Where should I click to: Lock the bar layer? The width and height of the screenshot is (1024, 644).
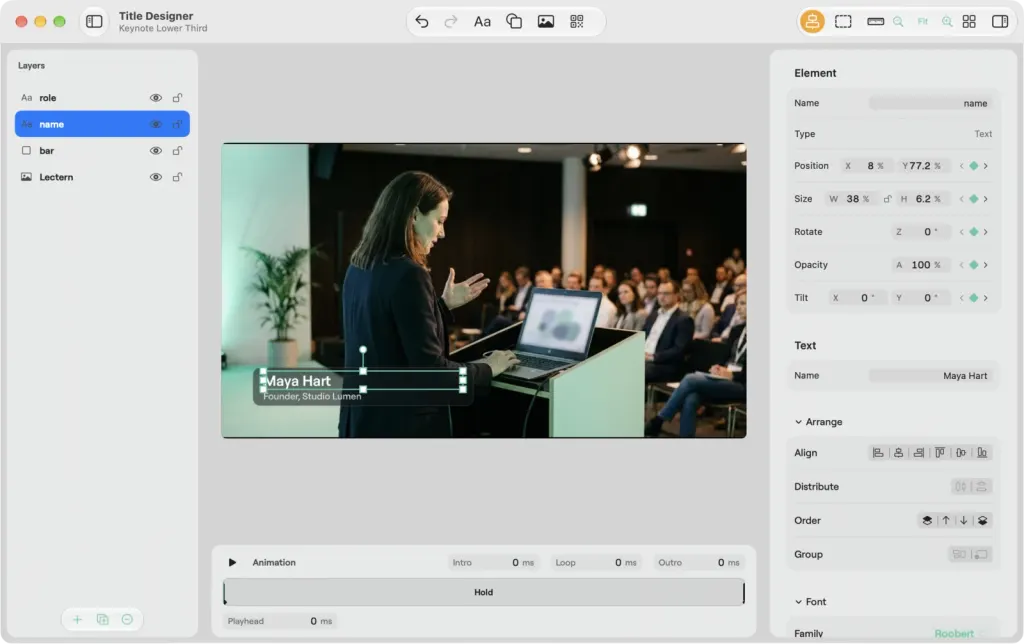[177, 151]
